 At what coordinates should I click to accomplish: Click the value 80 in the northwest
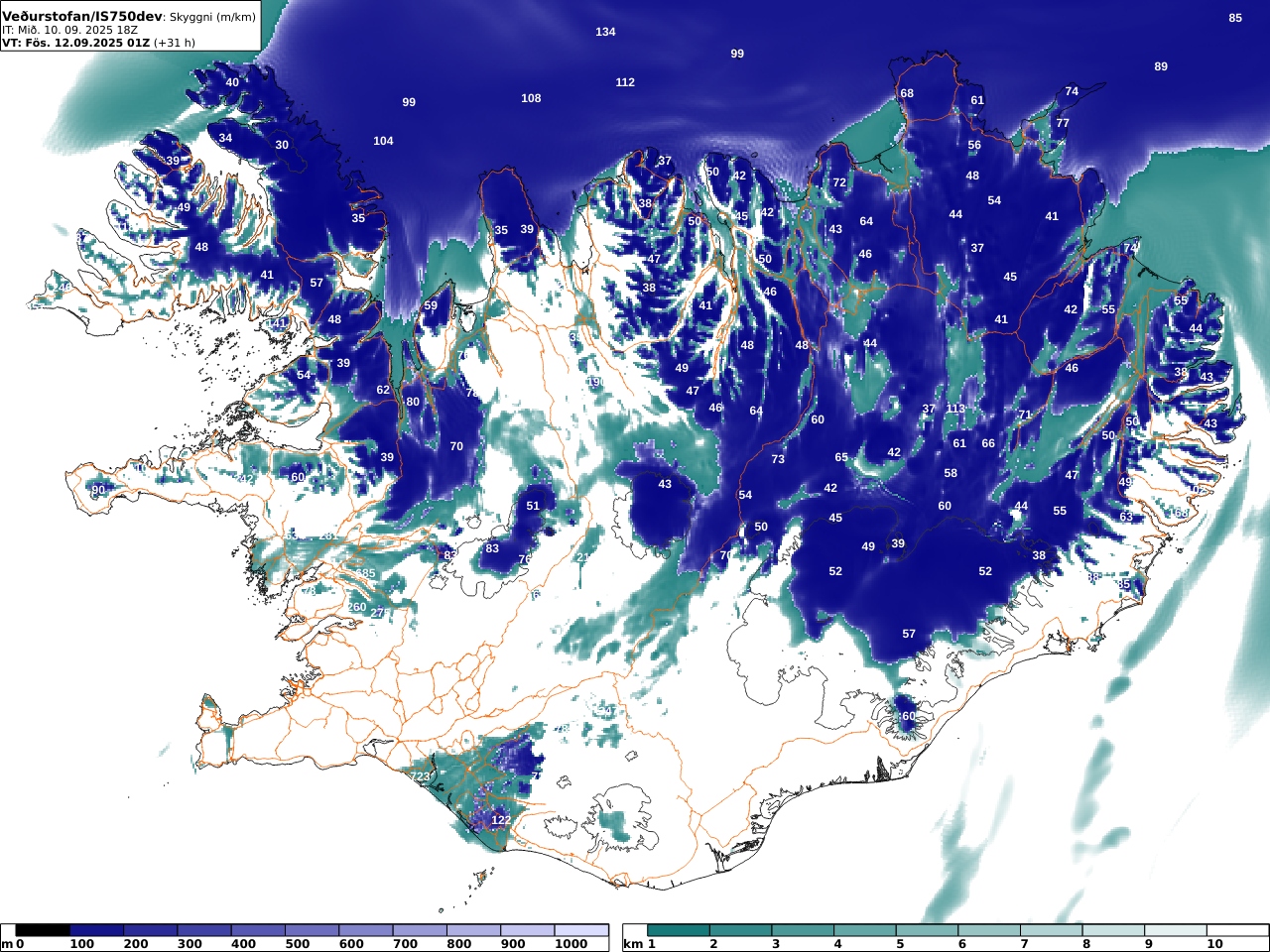click(413, 402)
